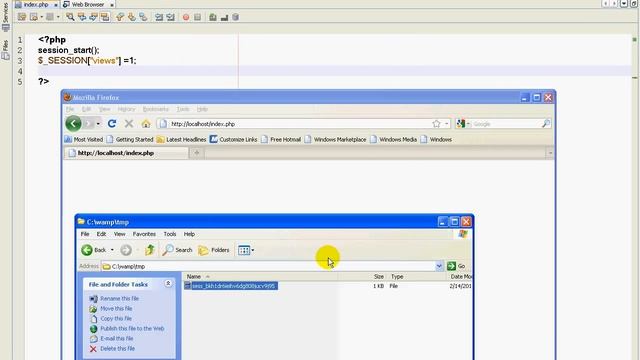Go to Firefox Home page icon
The image size is (640, 360).
(x=146, y=123)
